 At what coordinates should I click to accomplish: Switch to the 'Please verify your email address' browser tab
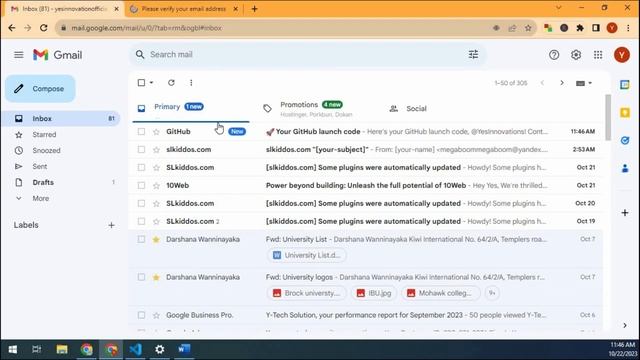pyautogui.click(x=184, y=9)
